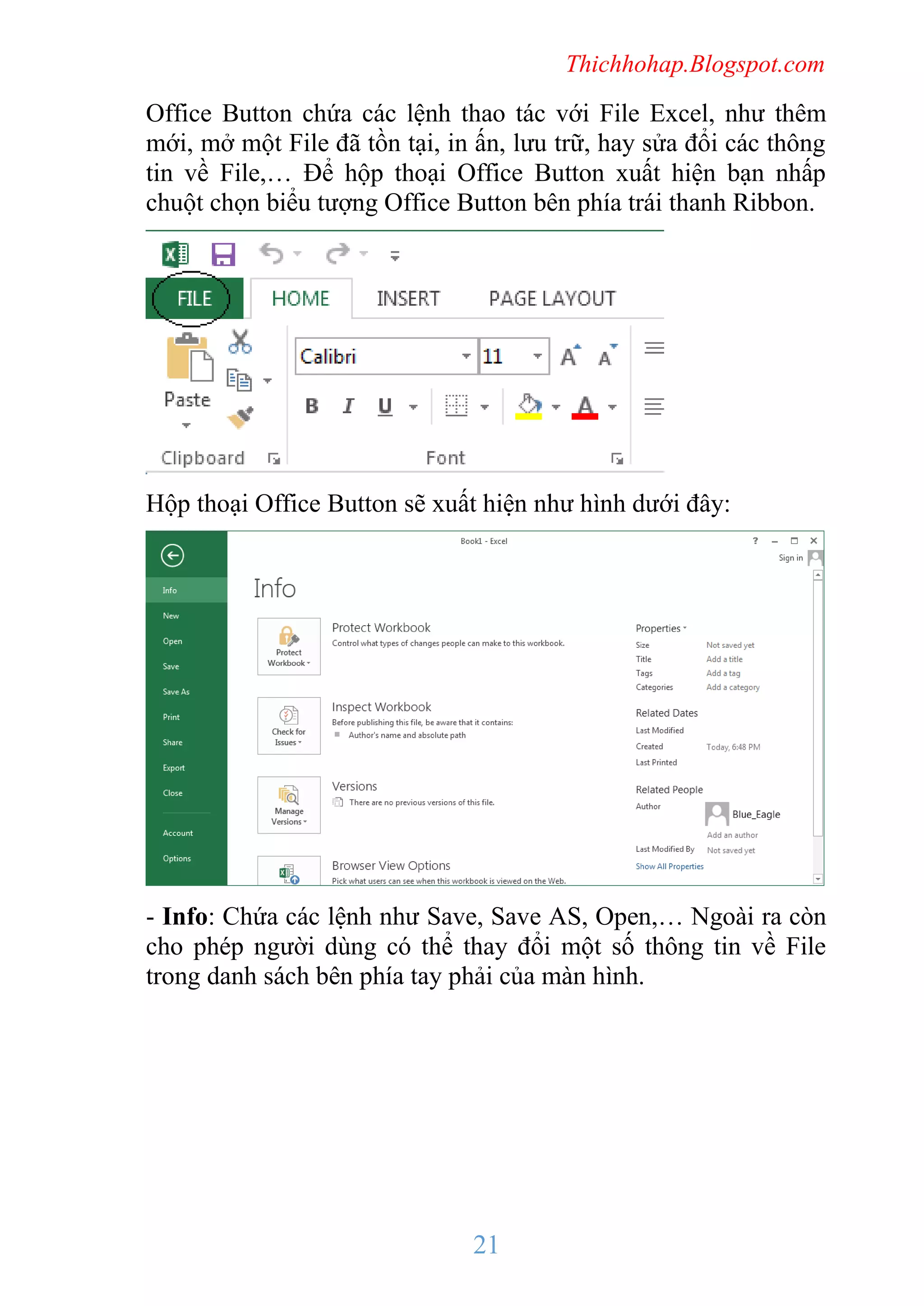
Task: Click the Protect Workbook button
Action: tap(289, 647)
